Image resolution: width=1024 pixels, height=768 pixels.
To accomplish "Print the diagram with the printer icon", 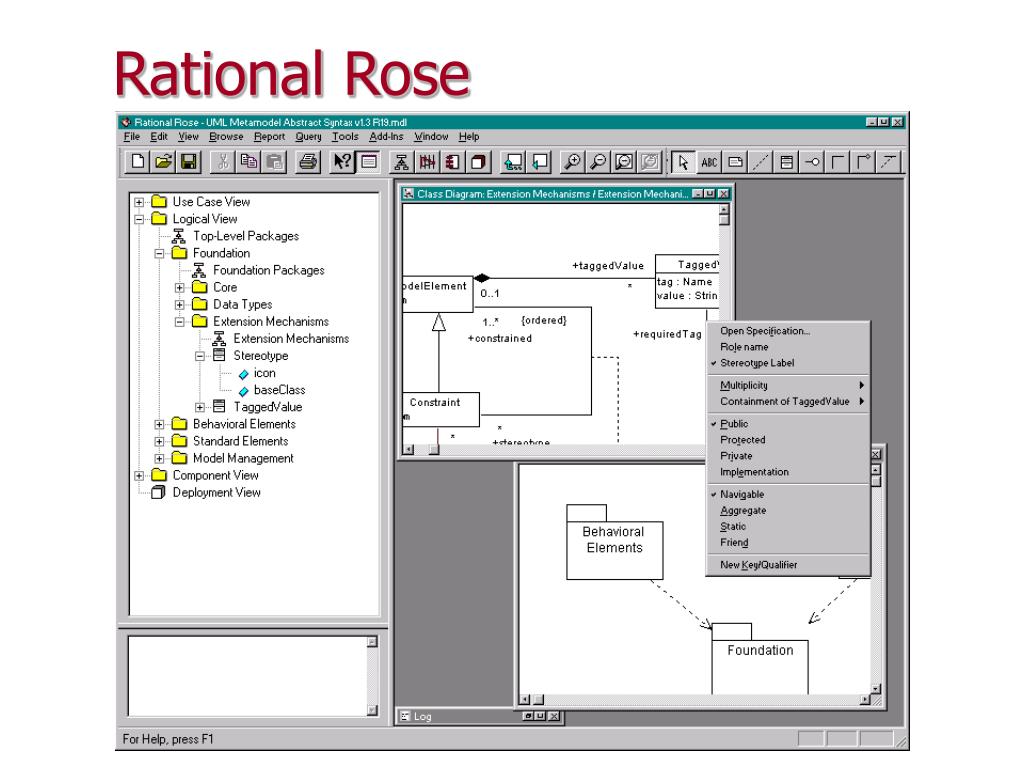I will click(308, 161).
